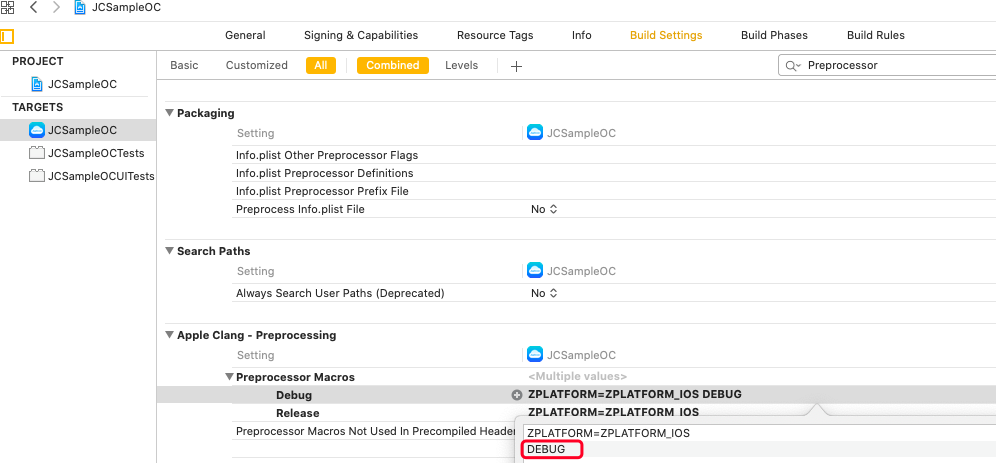This screenshot has width=996, height=463.
Task: Show Basic build settings filter
Action: [184, 65]
